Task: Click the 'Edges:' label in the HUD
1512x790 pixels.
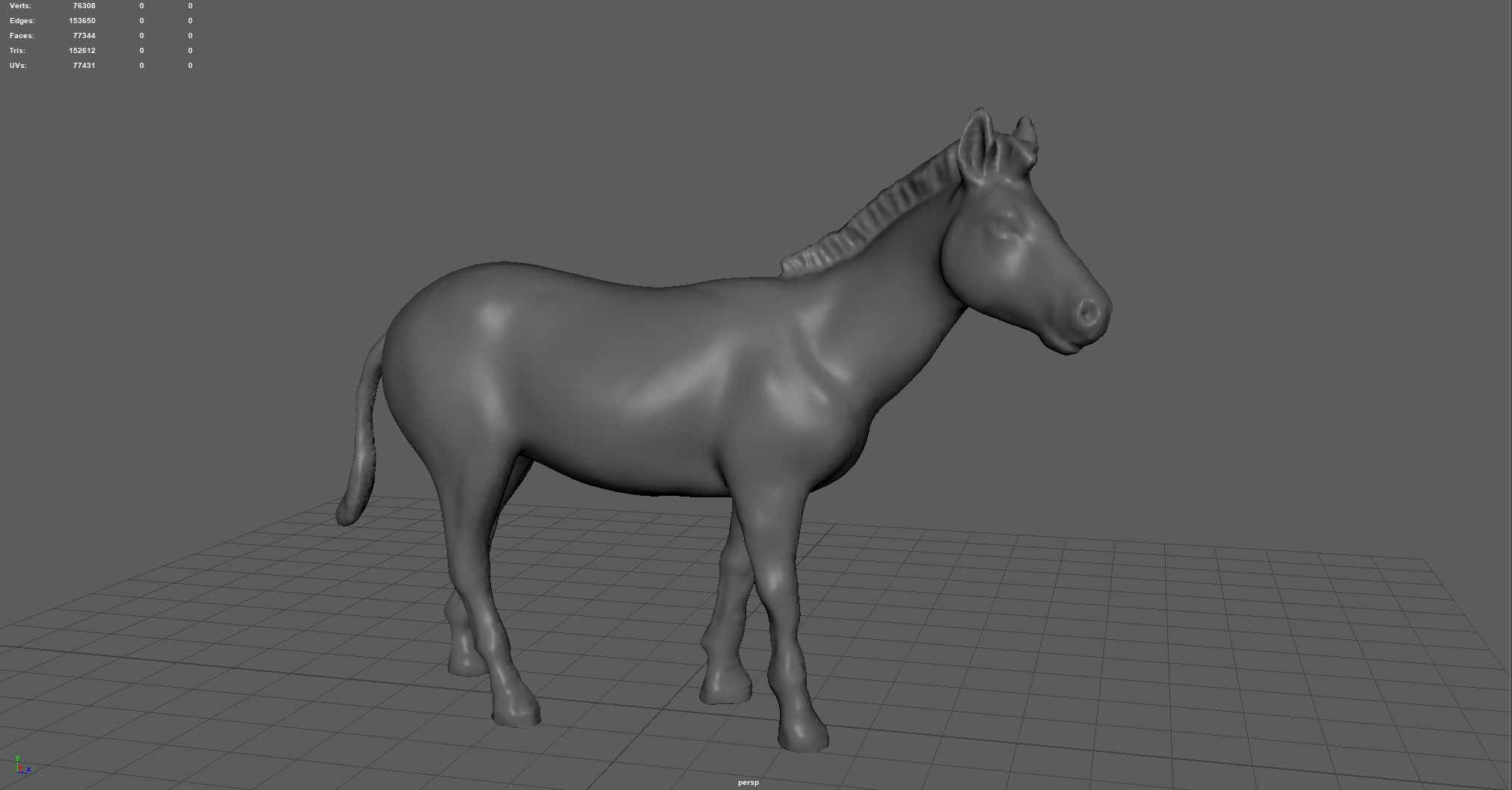Action: 22,21
